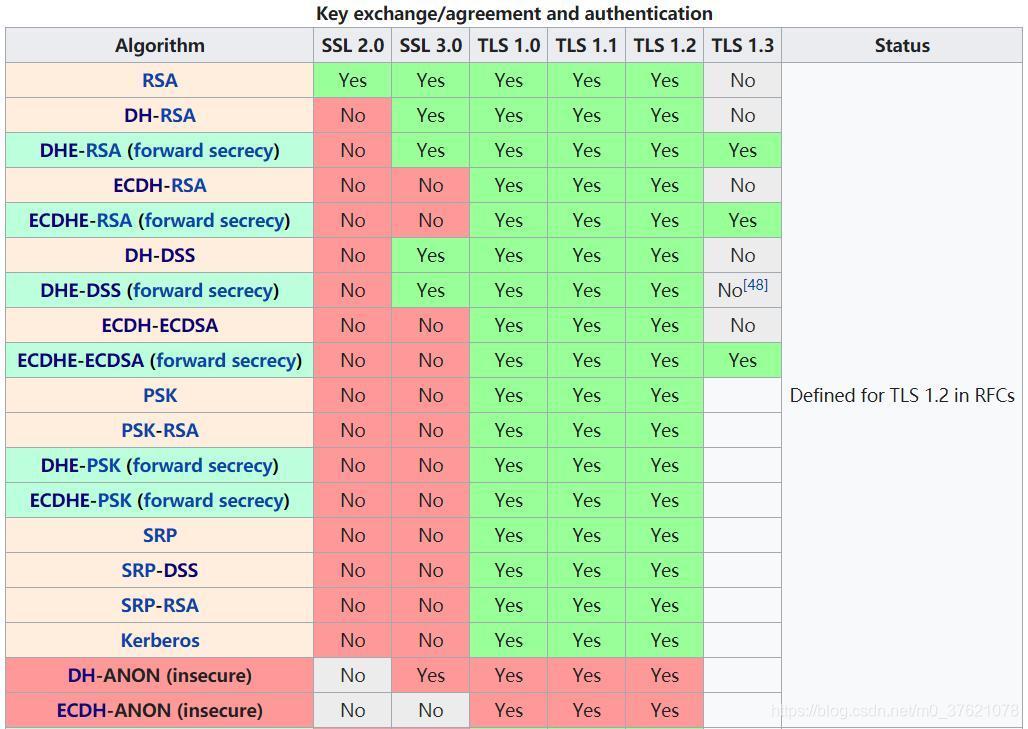Click the SSL 2.0 'Yes' cell in the RSA row
1028x729 pixels.
353,81
